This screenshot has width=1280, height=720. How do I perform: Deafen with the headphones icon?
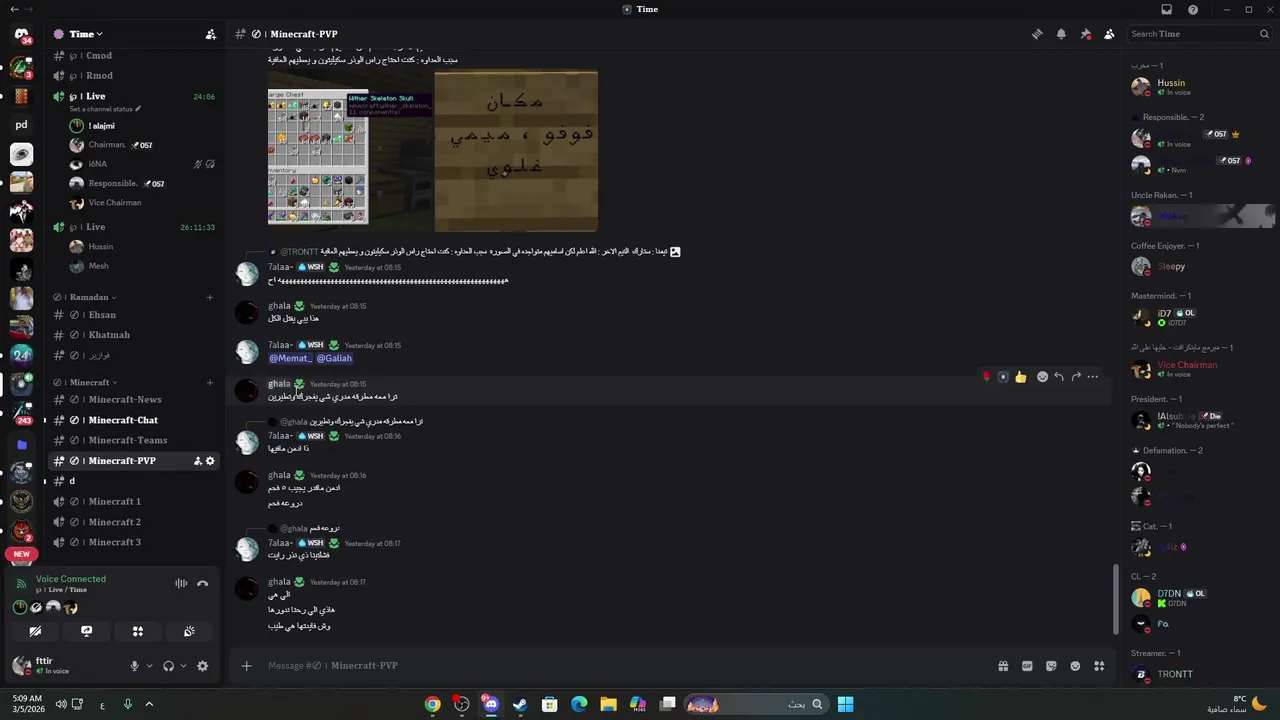[x=168, y=666]
